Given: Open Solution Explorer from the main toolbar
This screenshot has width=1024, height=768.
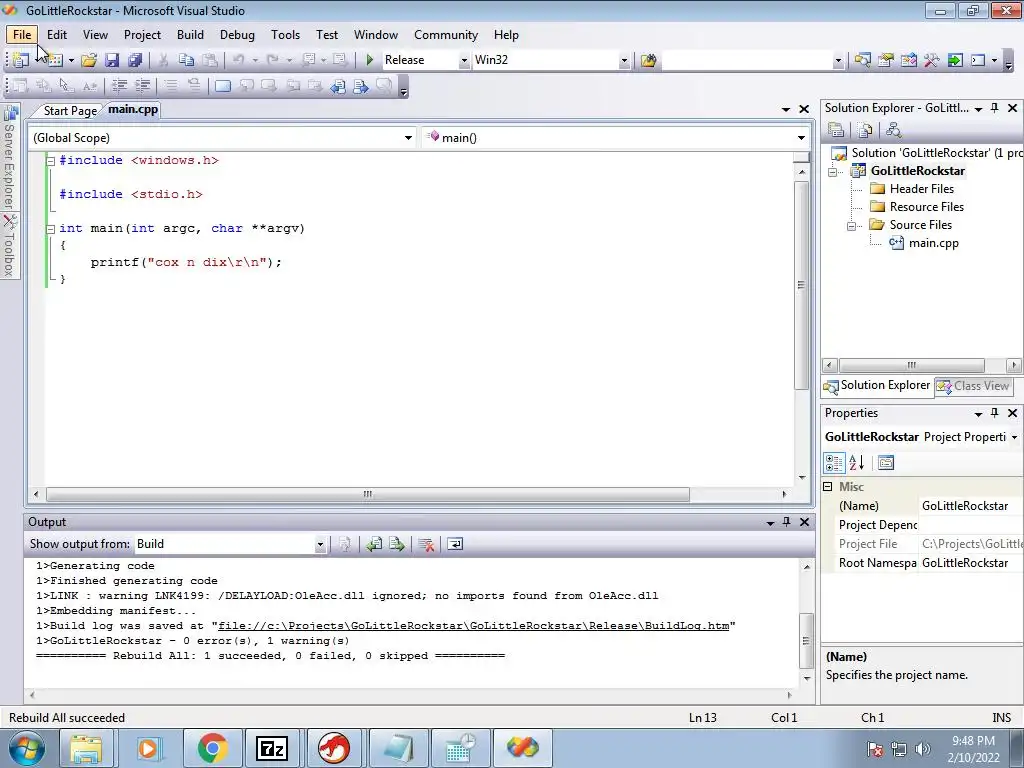Looking at the screenshot, I should (862, 60).
